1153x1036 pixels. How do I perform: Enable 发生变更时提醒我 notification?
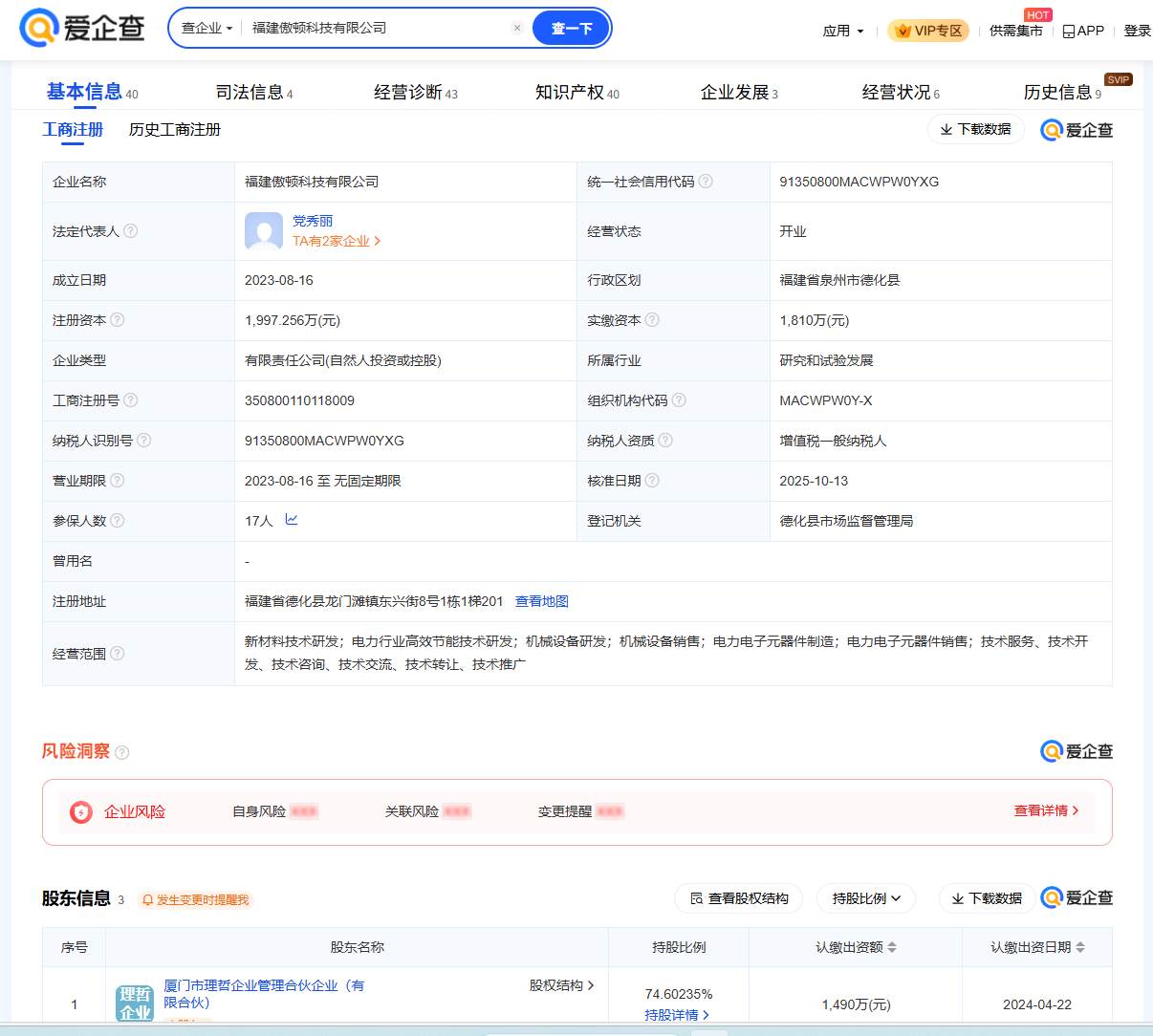[x=195, y=899]
